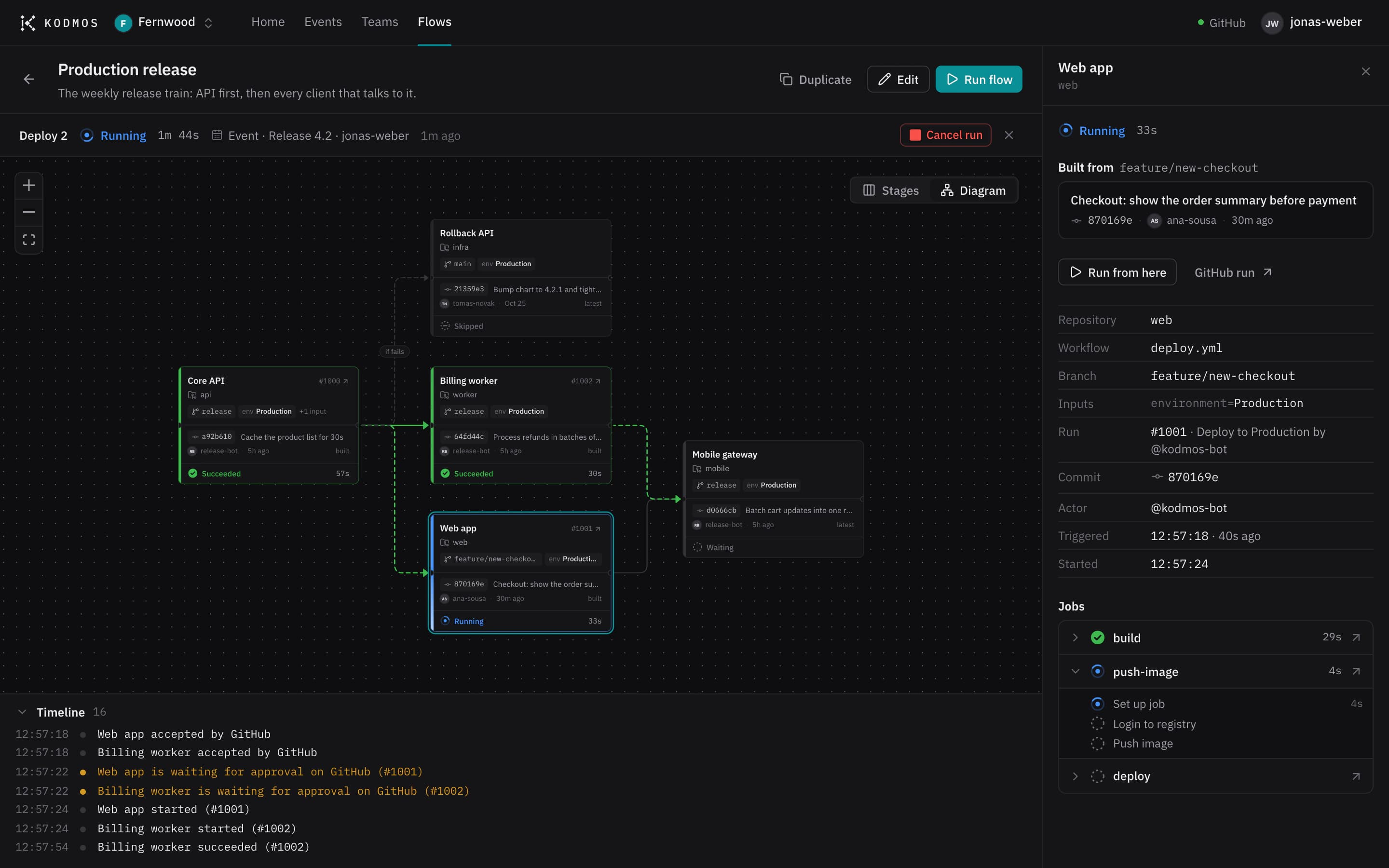Open the Teams tab

pyautogui.click(x=380, y=22)
